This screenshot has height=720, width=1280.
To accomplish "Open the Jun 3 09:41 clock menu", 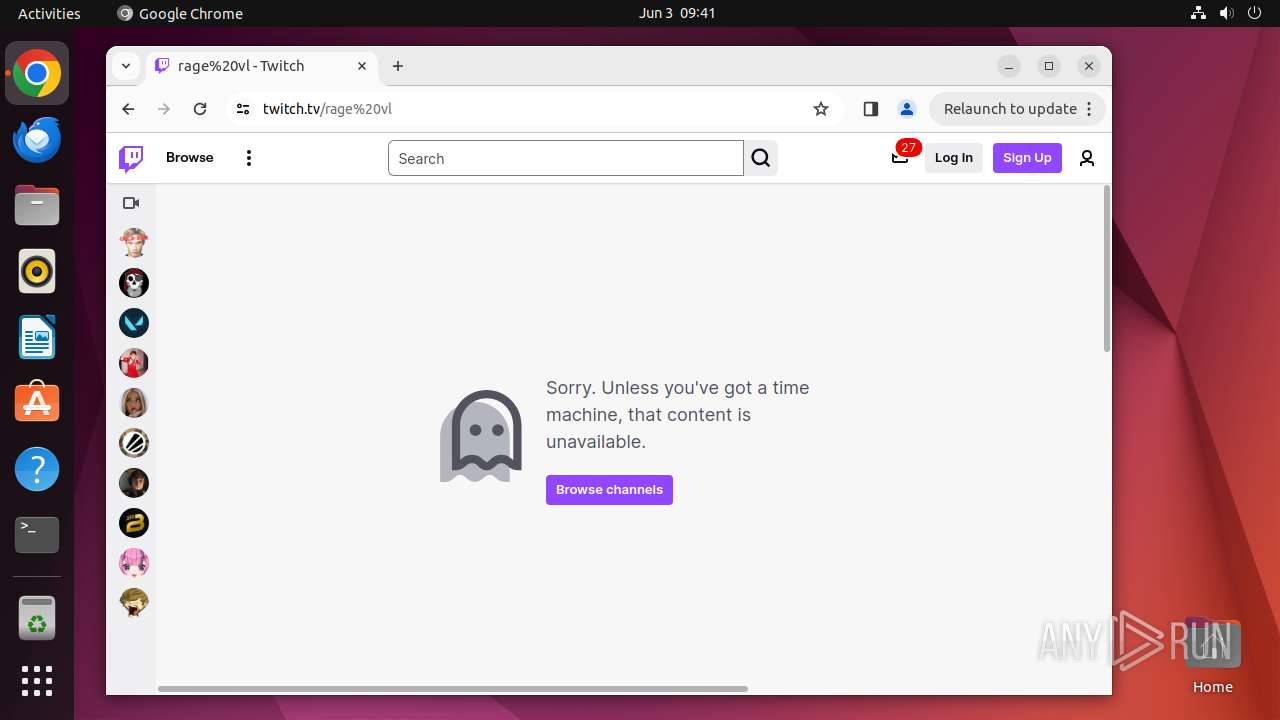I will click(x=677, y=13).
